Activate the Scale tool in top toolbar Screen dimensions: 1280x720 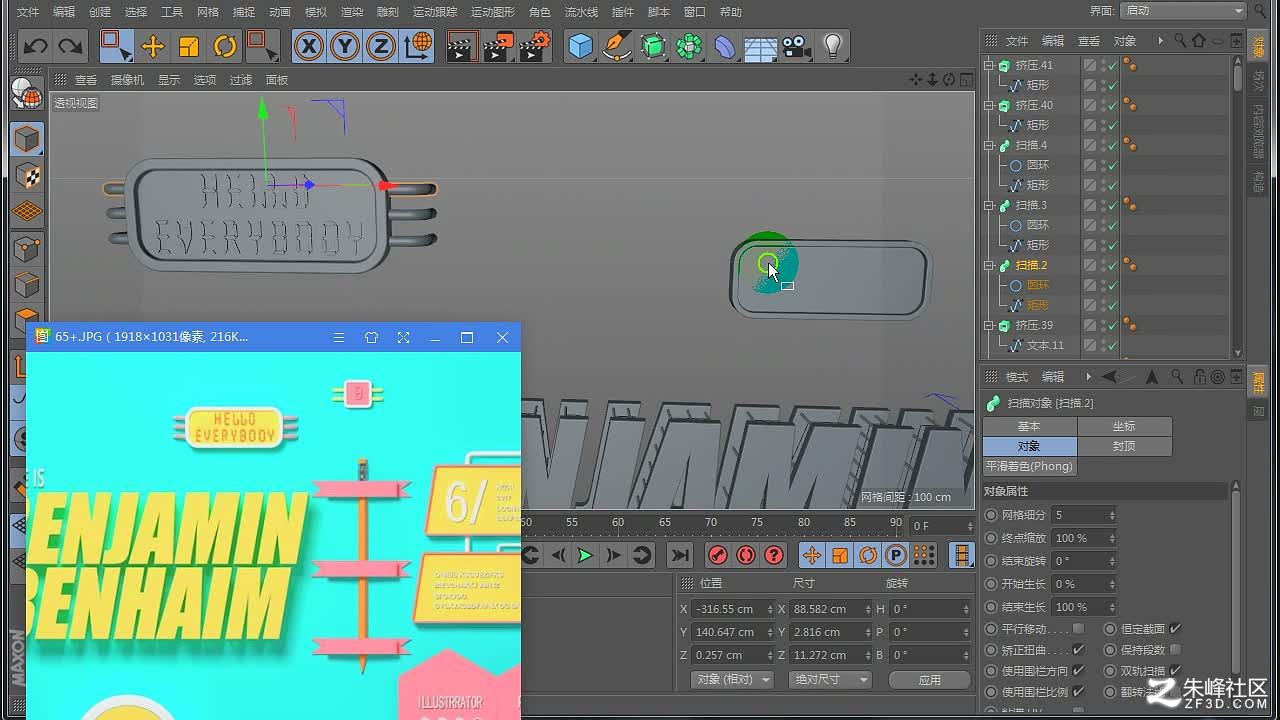[x=189, y=46]
